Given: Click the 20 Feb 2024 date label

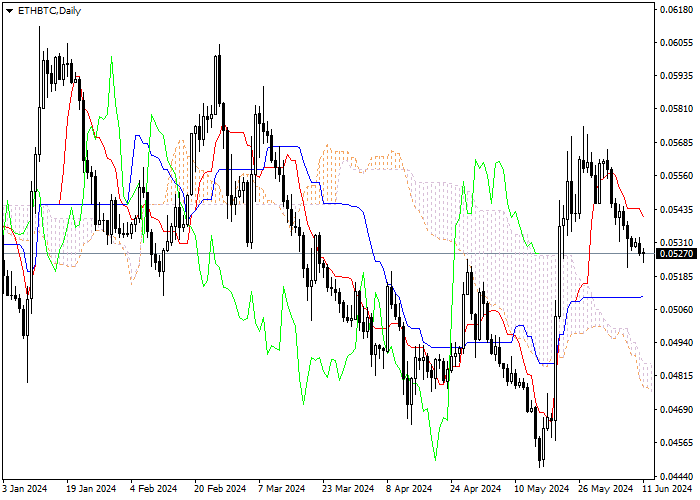Looking at the screenshot, I should click(220, 488).
